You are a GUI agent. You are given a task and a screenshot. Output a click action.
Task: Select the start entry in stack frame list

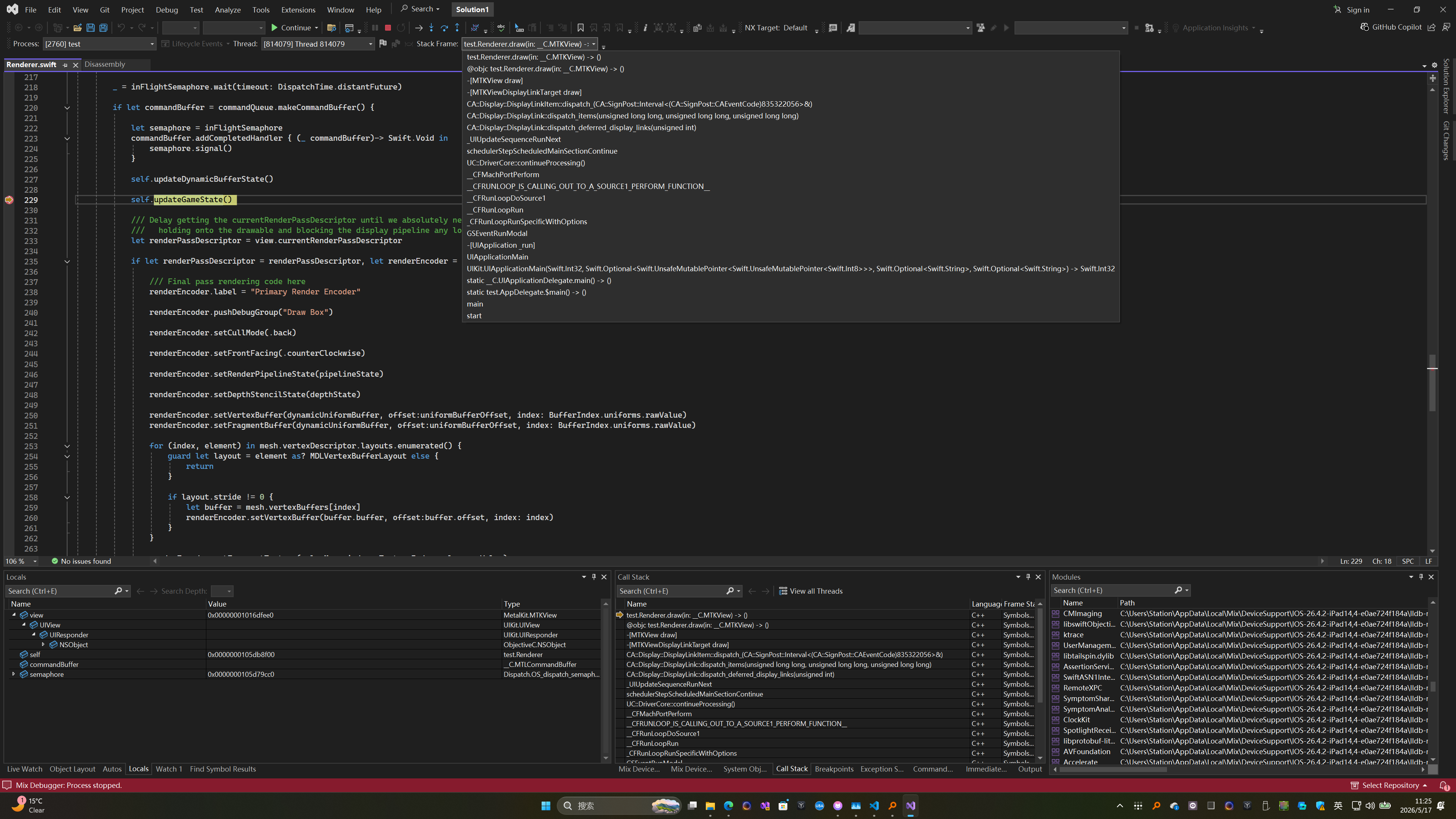[474, 315]
